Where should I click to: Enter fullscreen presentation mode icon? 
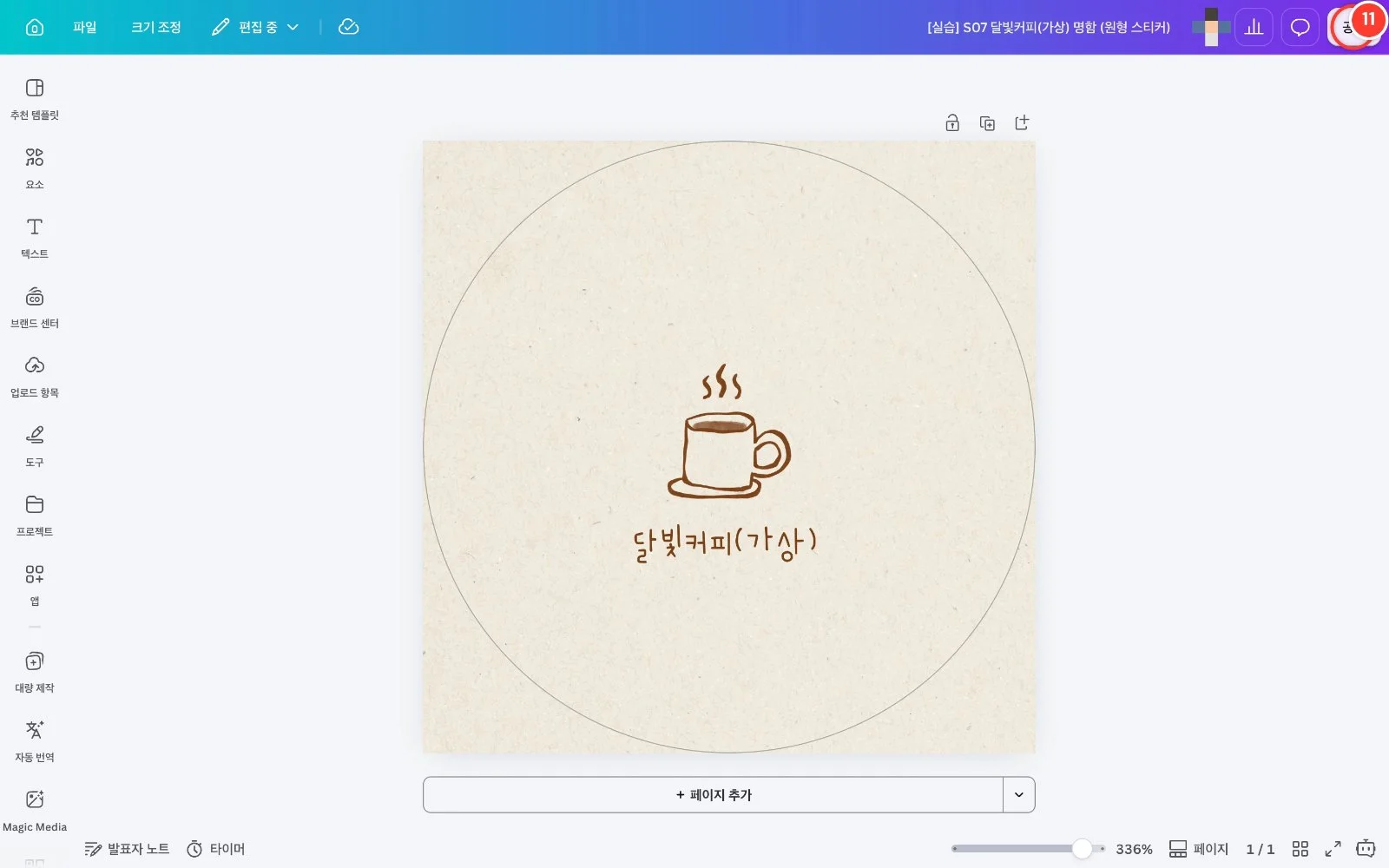(1333, 849)
